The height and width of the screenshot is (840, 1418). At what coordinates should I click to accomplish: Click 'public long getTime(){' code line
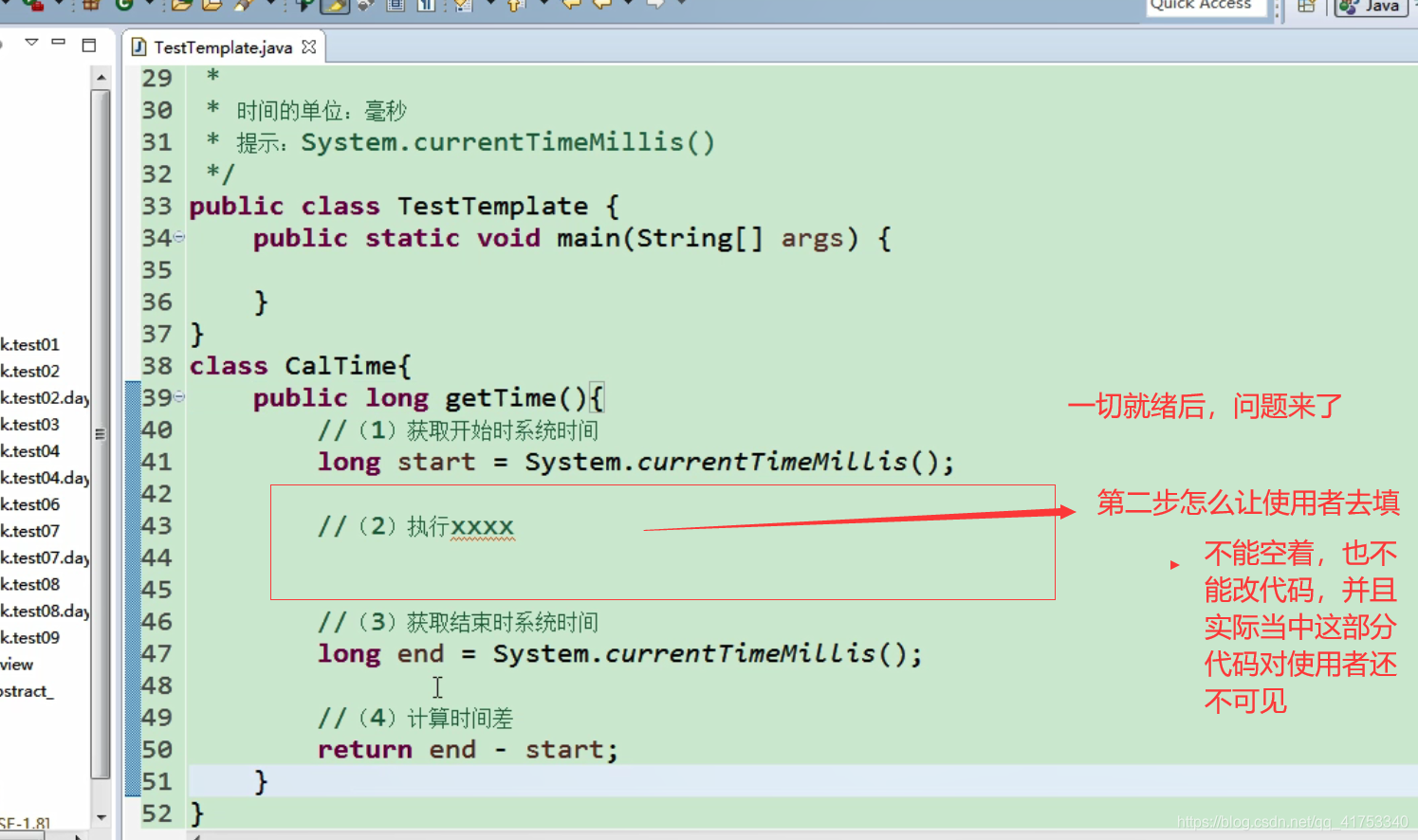428,398
